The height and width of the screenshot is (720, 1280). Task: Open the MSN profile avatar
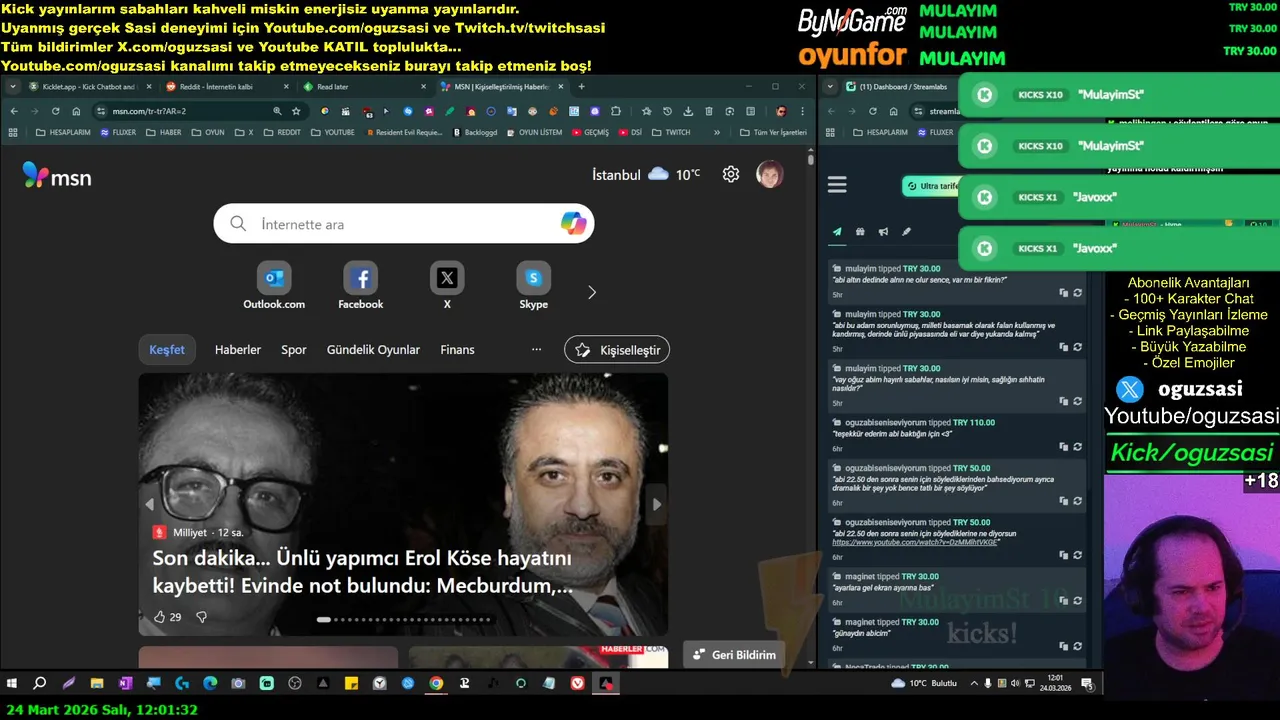[770, 174]
